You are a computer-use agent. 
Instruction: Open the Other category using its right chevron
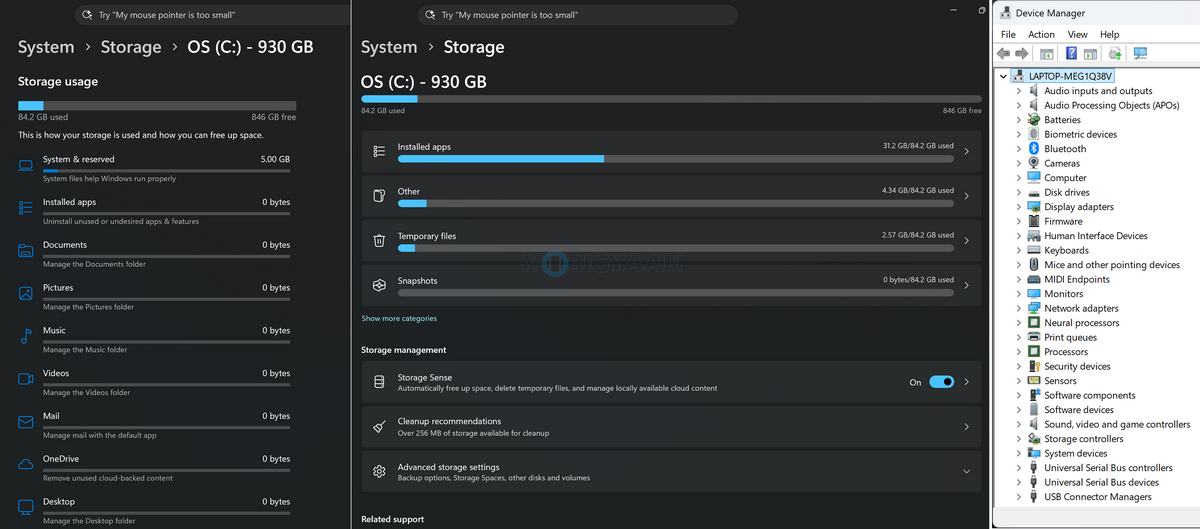click(x=966, y=197)
